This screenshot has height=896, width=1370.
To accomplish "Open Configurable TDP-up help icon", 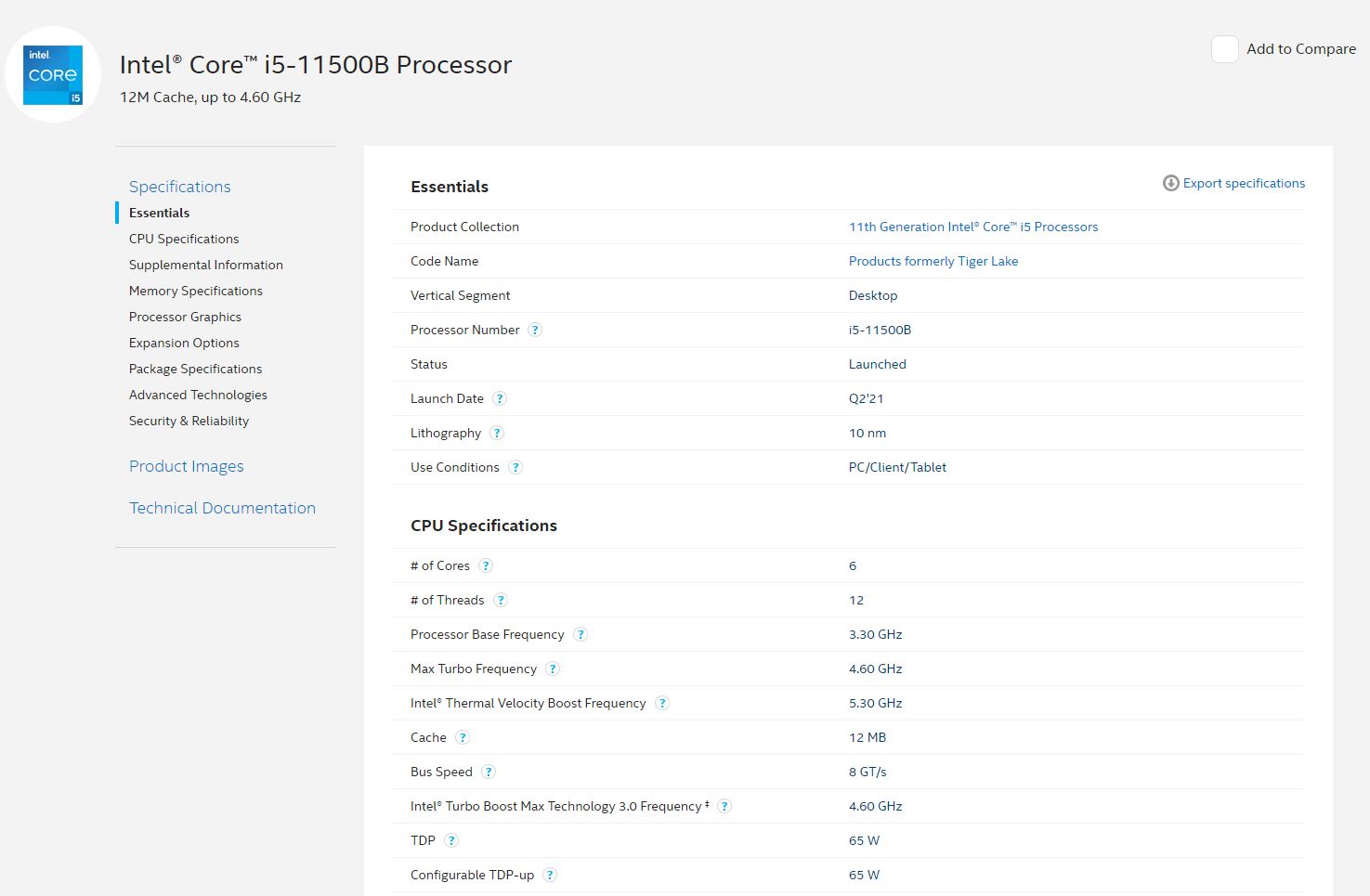I will coord(550,875).
